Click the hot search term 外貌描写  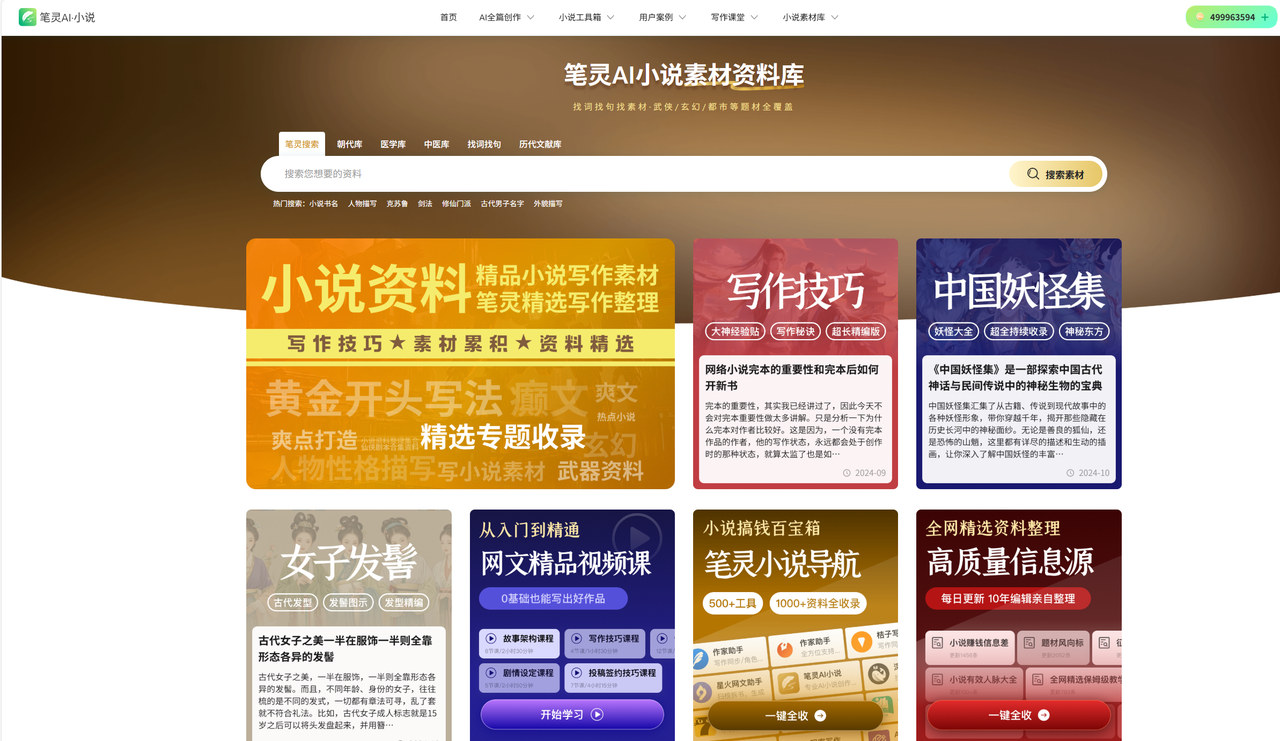point(548,204)
